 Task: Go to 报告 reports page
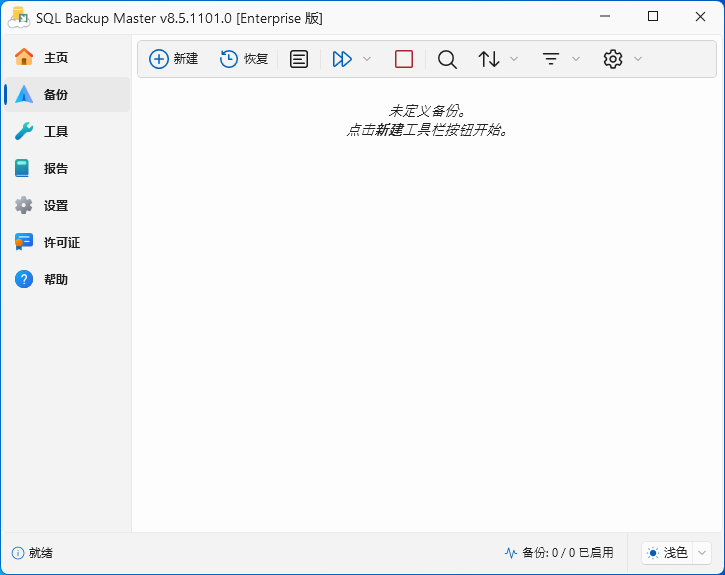coord(67,168)
